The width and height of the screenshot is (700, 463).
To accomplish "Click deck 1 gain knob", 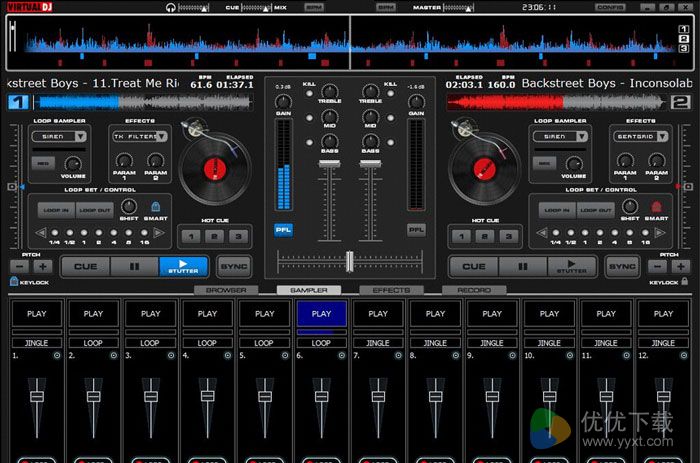I will 283,102.
